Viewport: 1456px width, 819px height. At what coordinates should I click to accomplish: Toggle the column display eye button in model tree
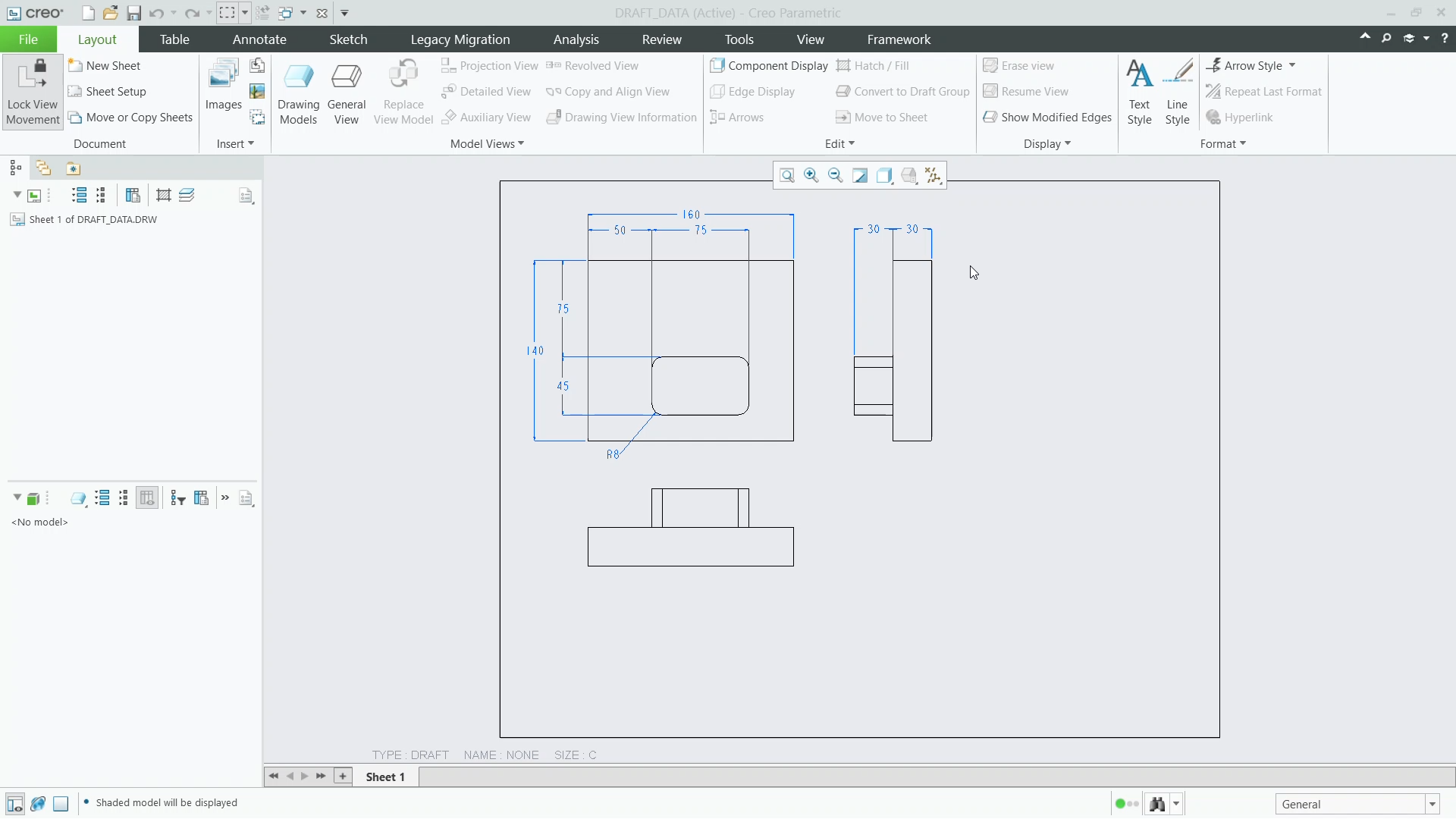point(147,498)
